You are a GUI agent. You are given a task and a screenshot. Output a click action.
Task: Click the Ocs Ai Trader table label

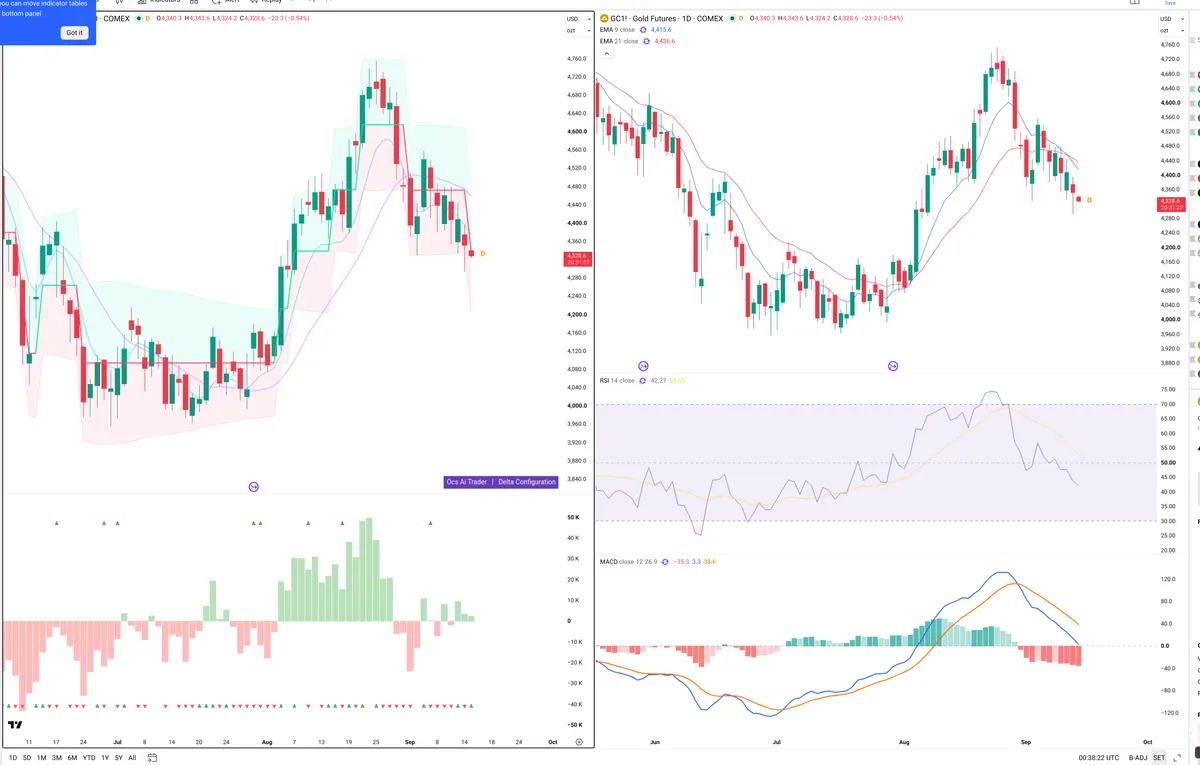pyautogui.click(x=467, y=482)
